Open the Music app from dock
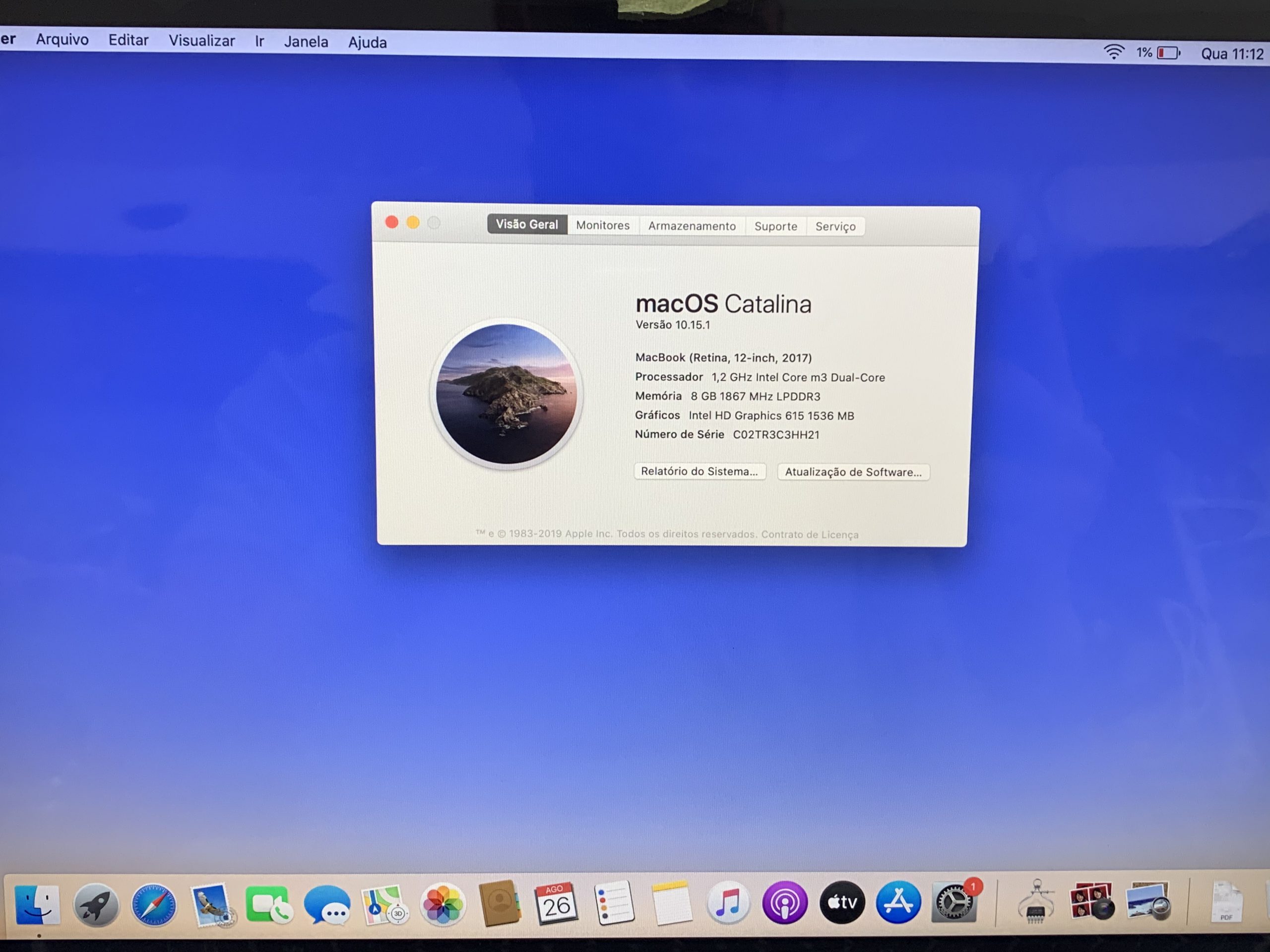The height and width of the screenshot is (952, 1270). pos(728,902)
